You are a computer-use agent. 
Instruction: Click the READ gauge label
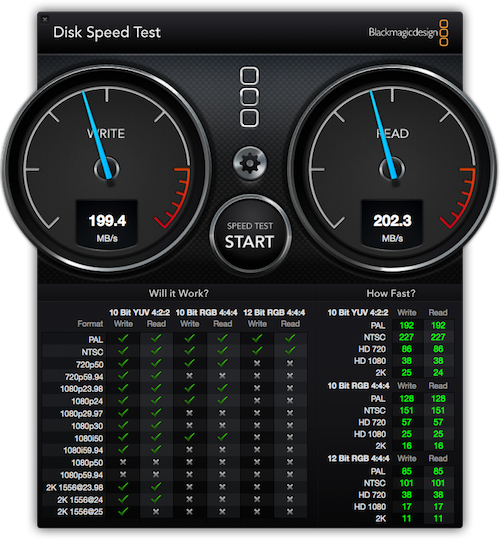pyautogui.click(x=393, y=133)
